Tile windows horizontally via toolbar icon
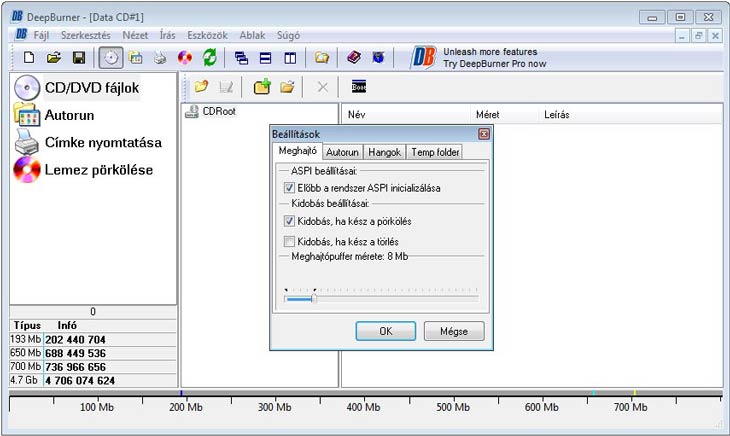The width and height of the screenshot is (730, 436). 265,58
